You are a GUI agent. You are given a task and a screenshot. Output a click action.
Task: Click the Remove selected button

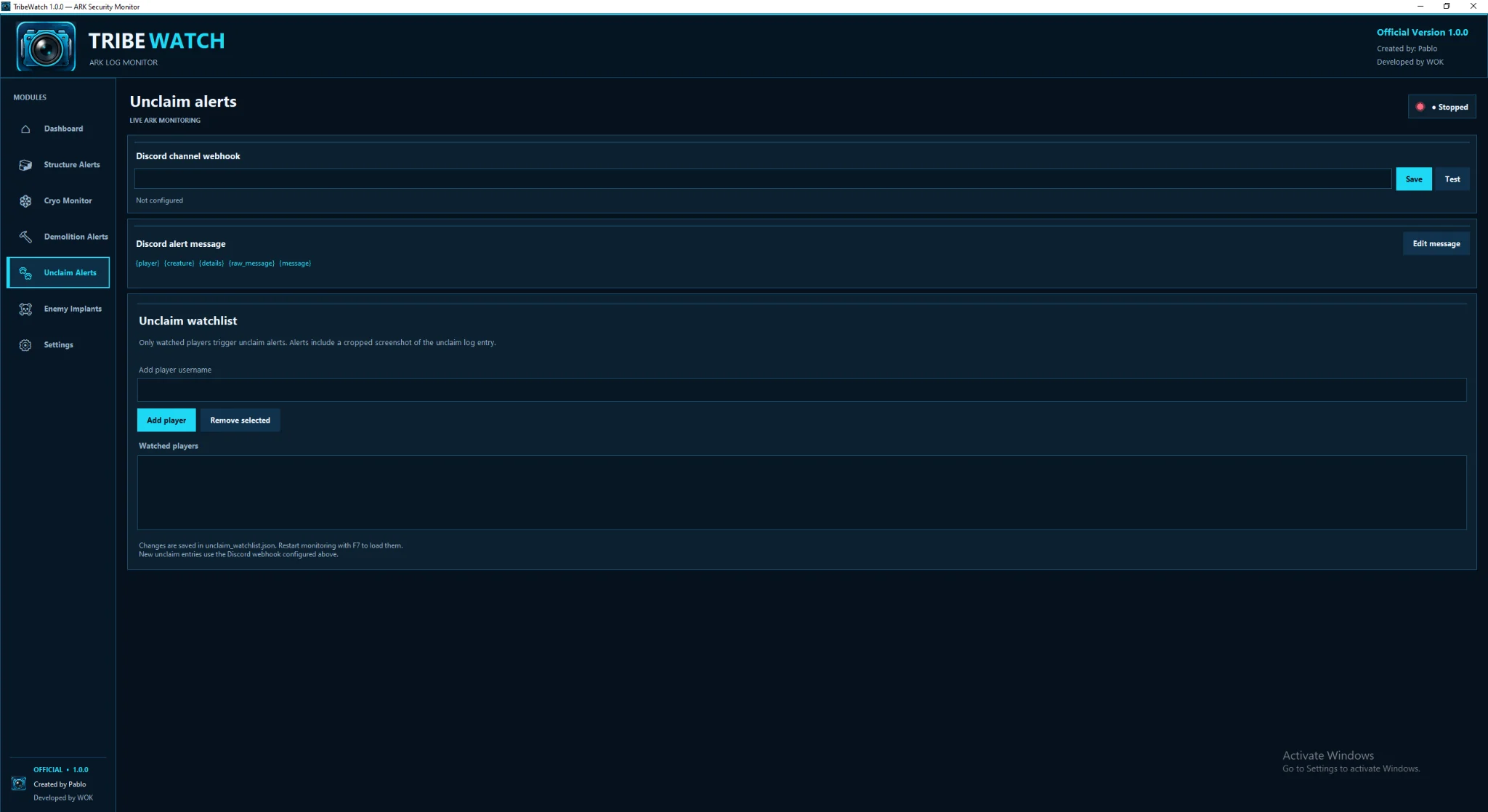pos(240,421)
